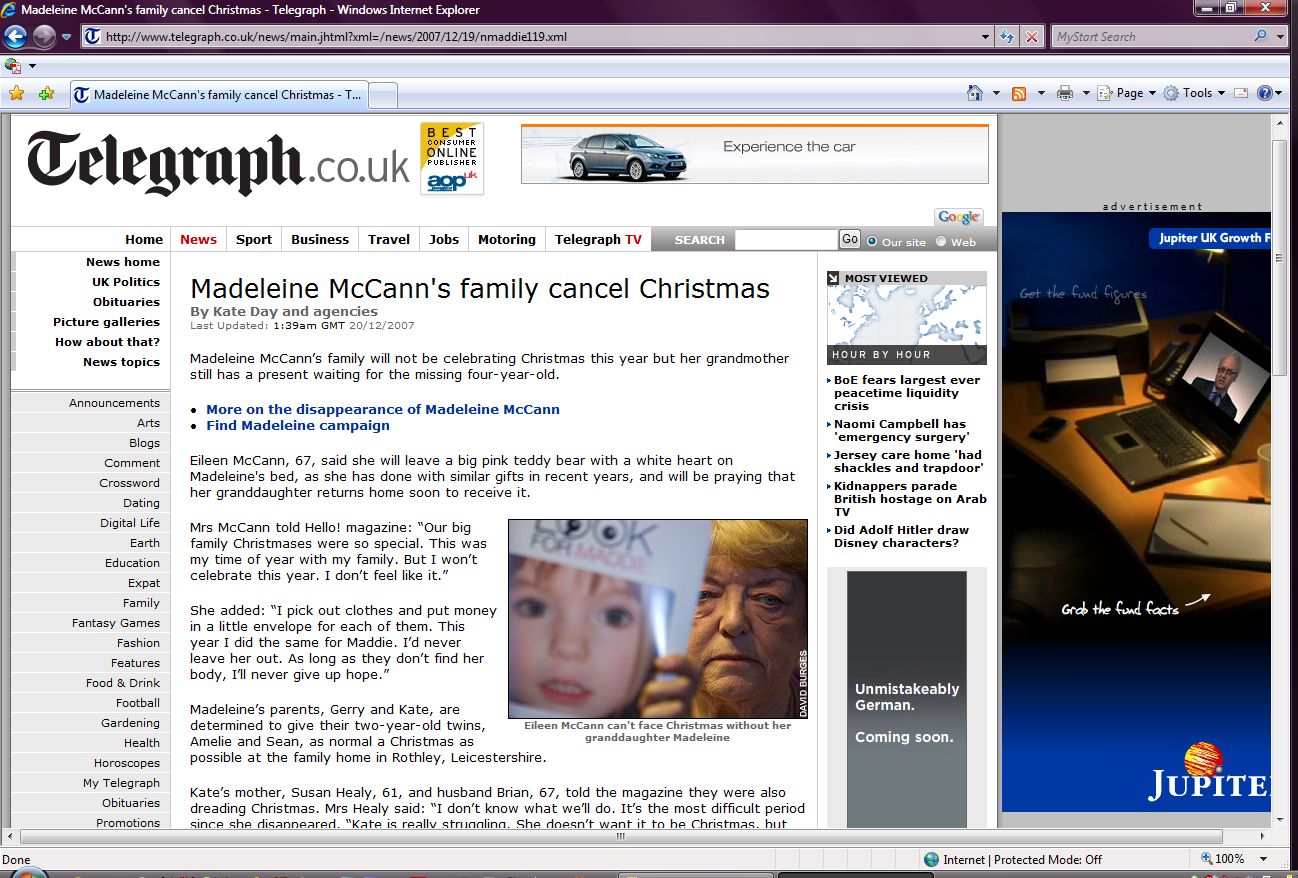This screenshot has height=878, width=1298.
Task: Click the Add to Favorites icon
Action: (46, 94)
